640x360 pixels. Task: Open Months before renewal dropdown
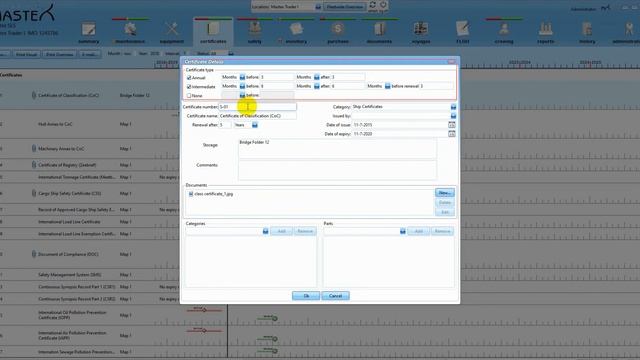tap(387, 86)
